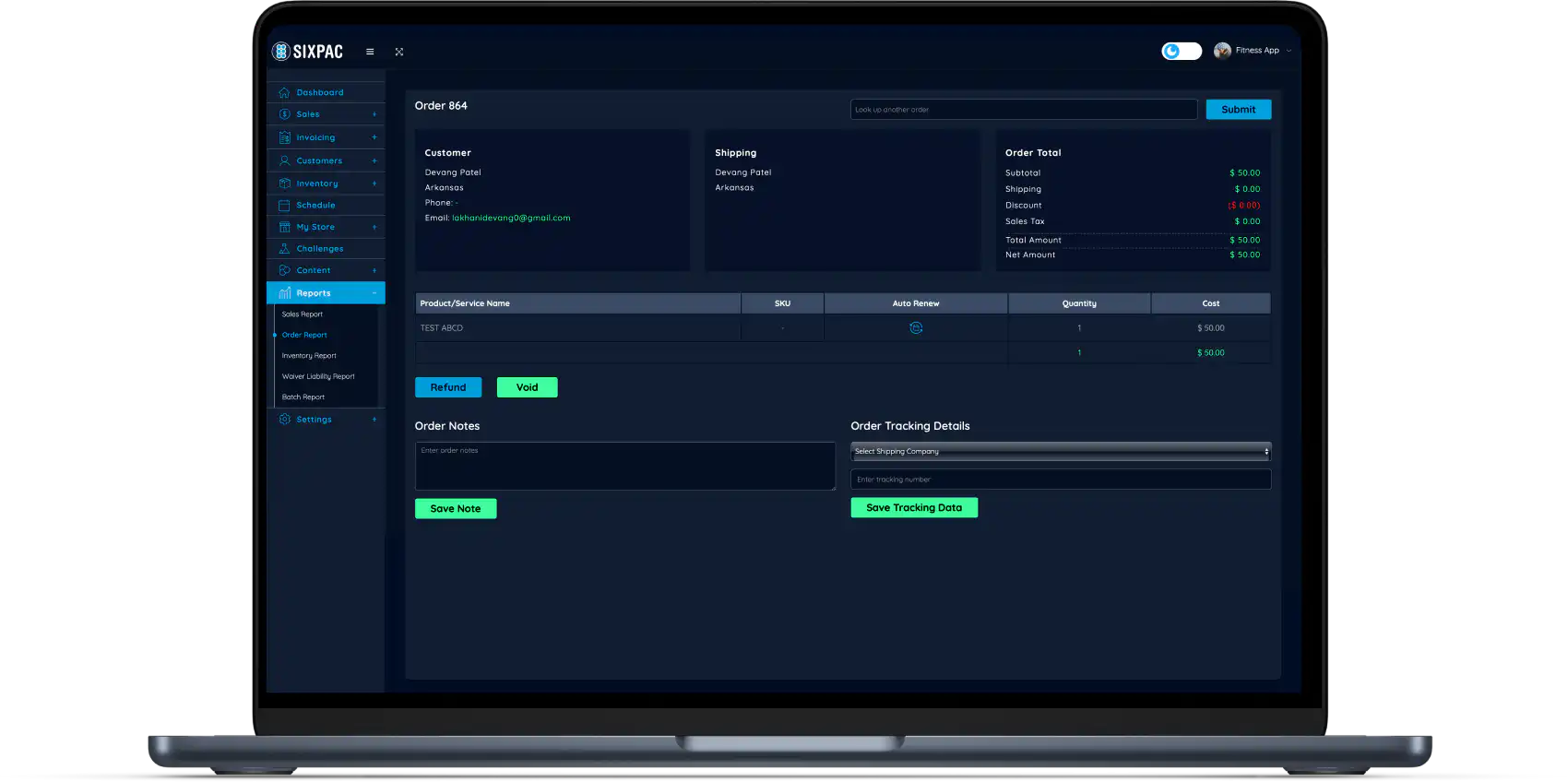Image resolution: width=1568 pixels, height=782 pixels.
Task: Expand the Sales menu plus sign
Action: pos(374,114)
